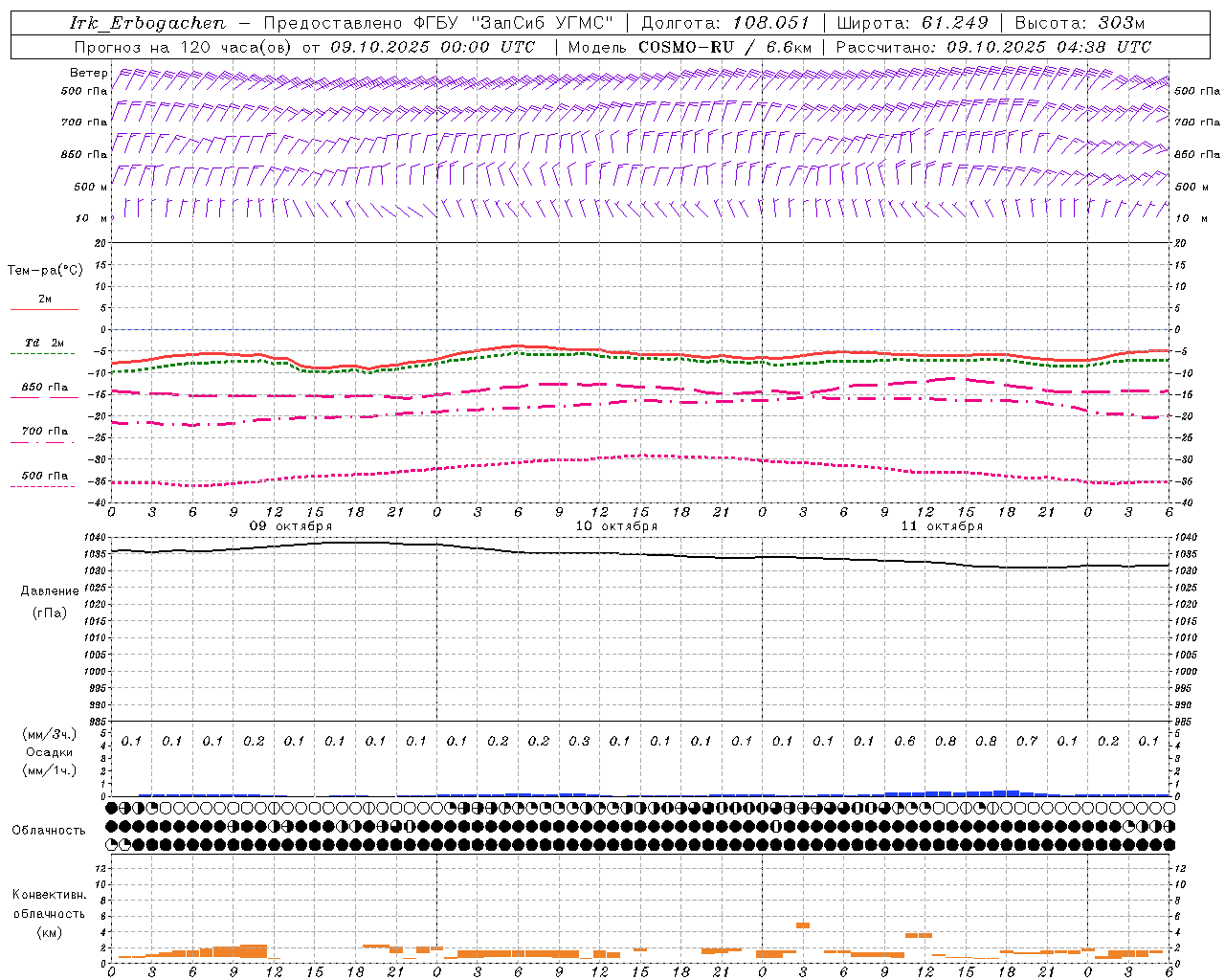Select the date label 10 октября
This screenshot has height=980, width=1225.
(616, 526)
